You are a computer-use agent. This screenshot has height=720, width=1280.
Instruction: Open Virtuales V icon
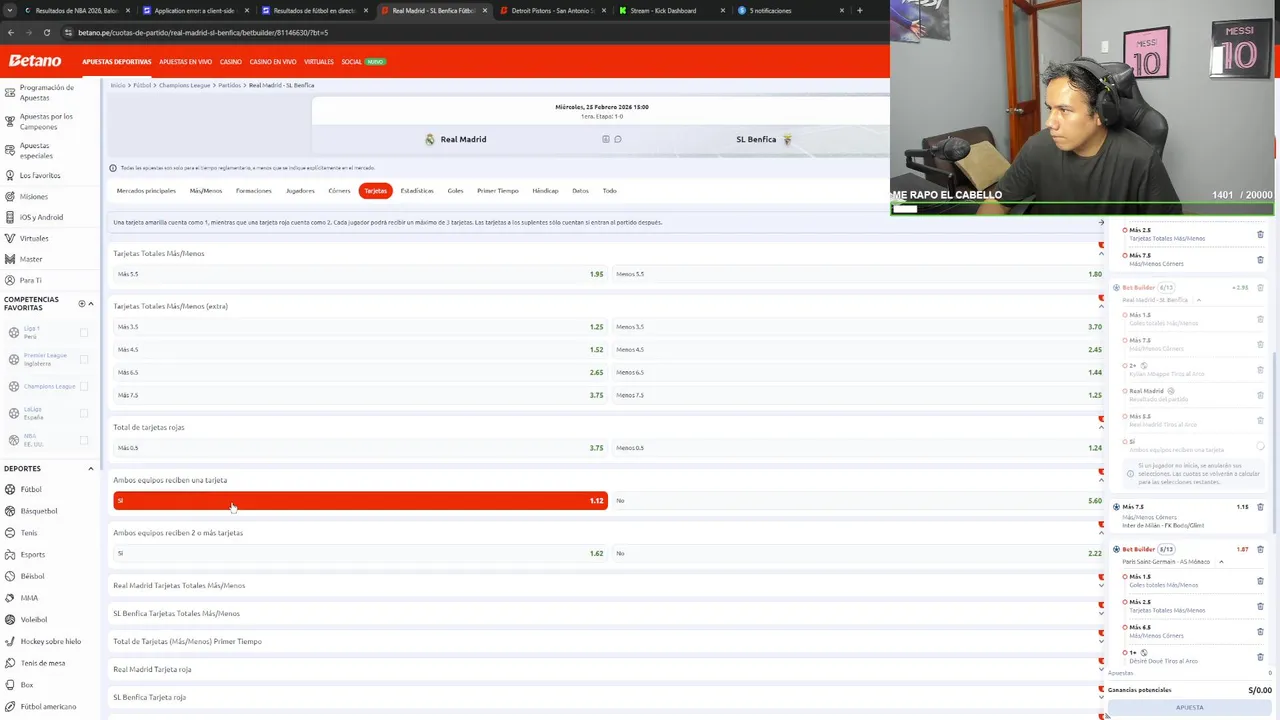tap(9, 238)
